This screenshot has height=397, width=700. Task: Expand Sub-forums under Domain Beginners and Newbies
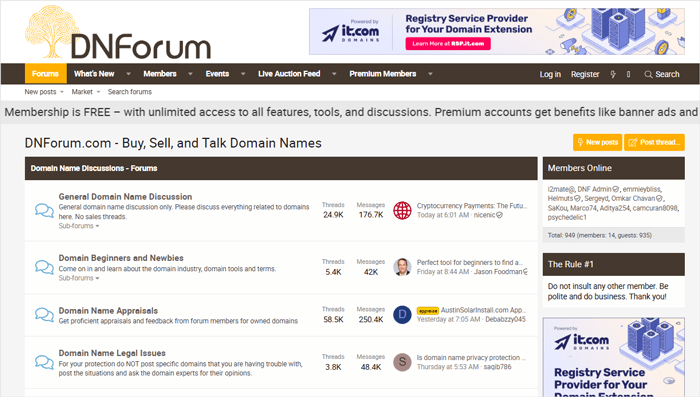click(x=79, y=278)
